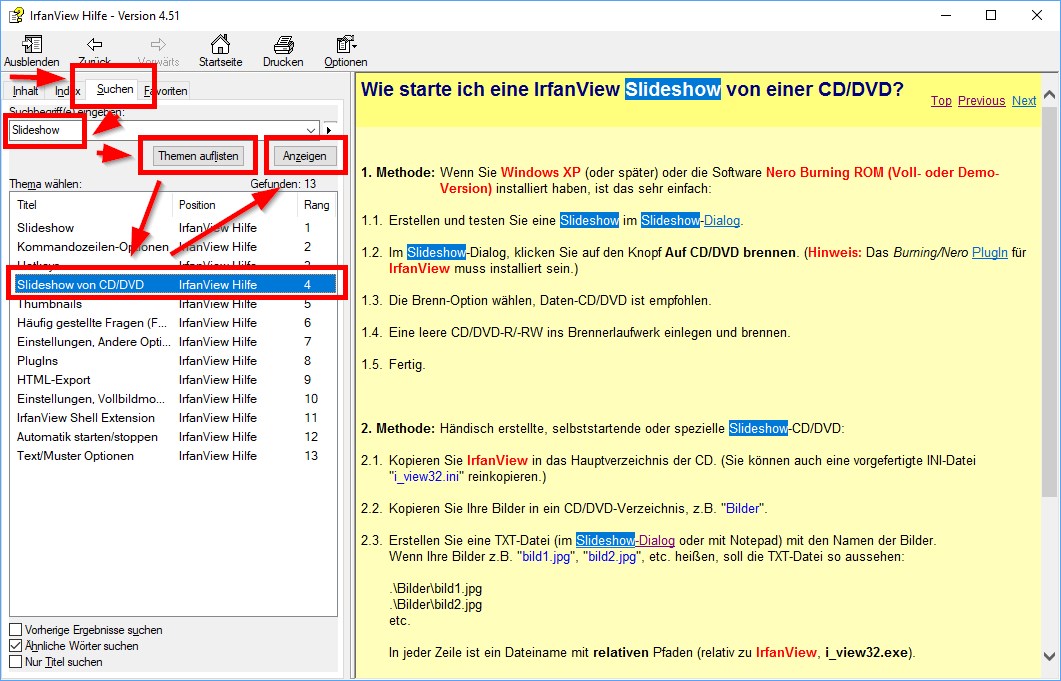Open the Slideshow search term dropdown
Screen dimensions: 1061x681
pyautogui.click(x=310, y=130)
